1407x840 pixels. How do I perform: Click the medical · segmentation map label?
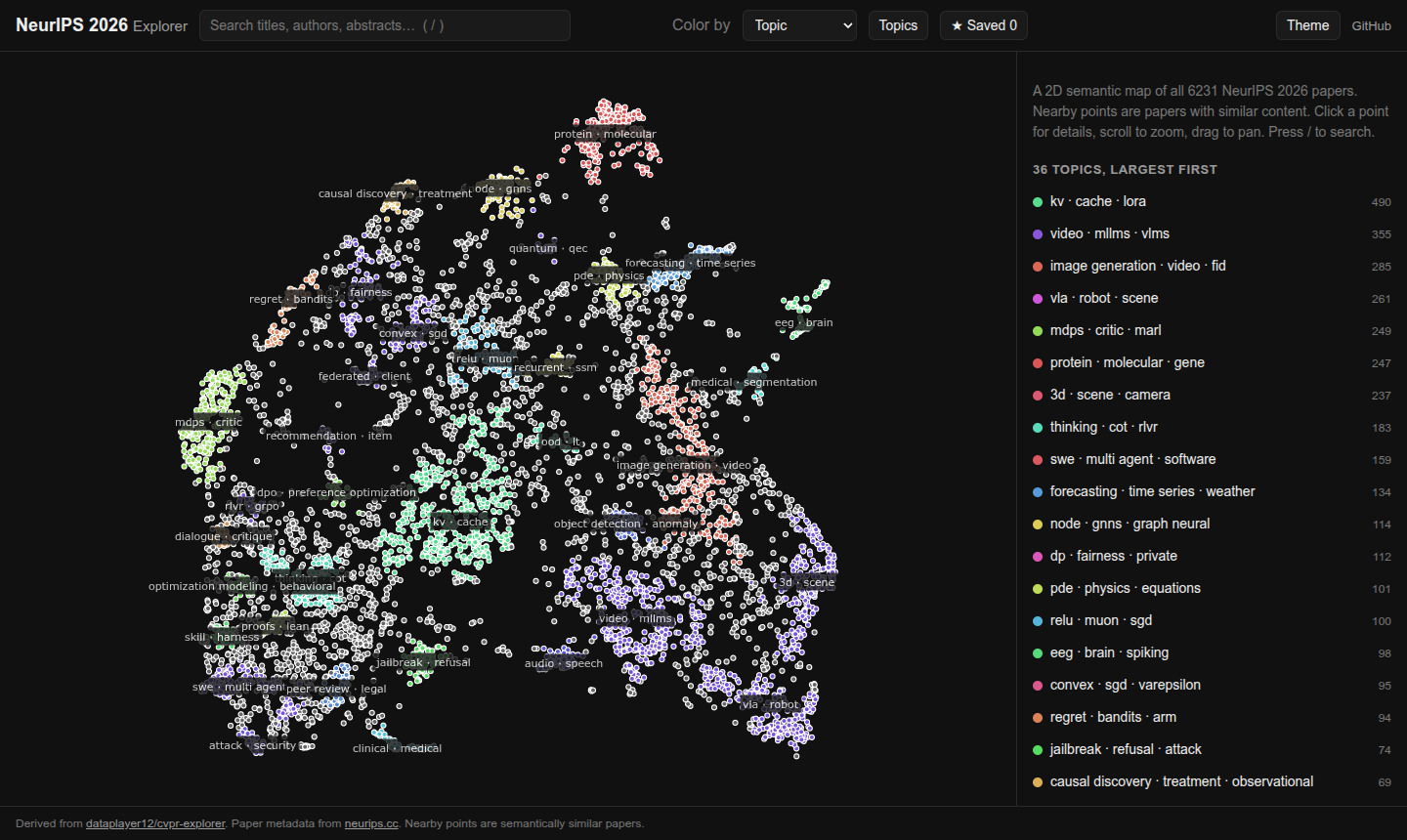pos(753,382)
